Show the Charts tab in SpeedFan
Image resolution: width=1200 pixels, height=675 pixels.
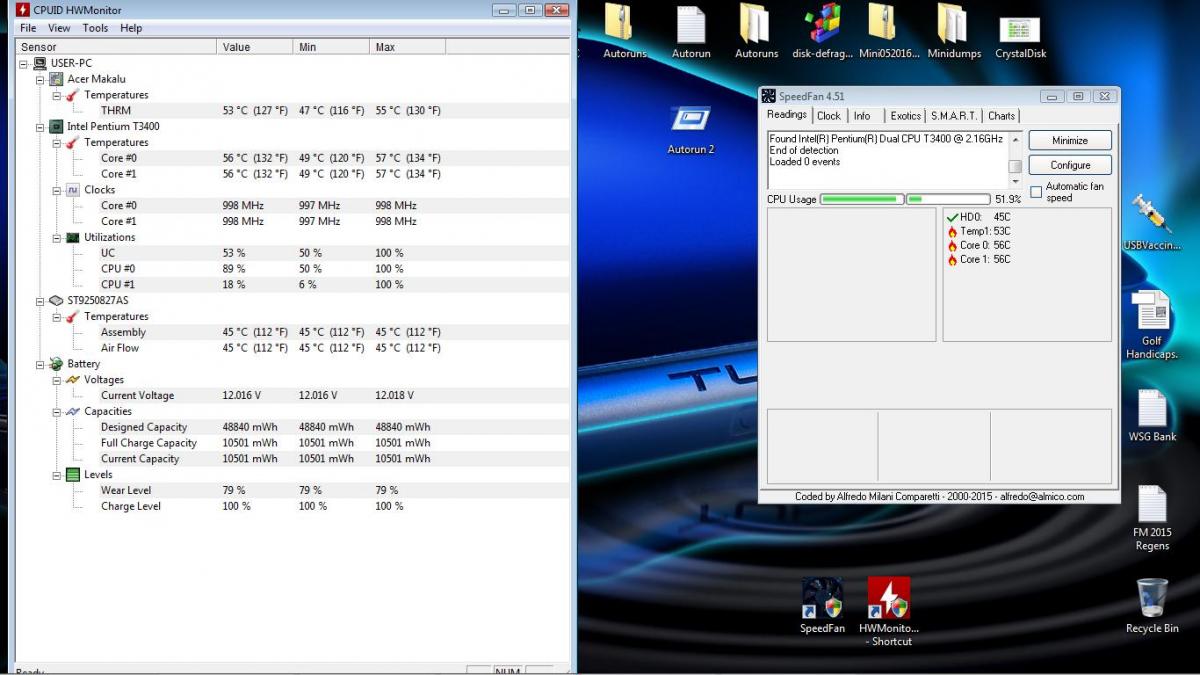click(1002, 116)
